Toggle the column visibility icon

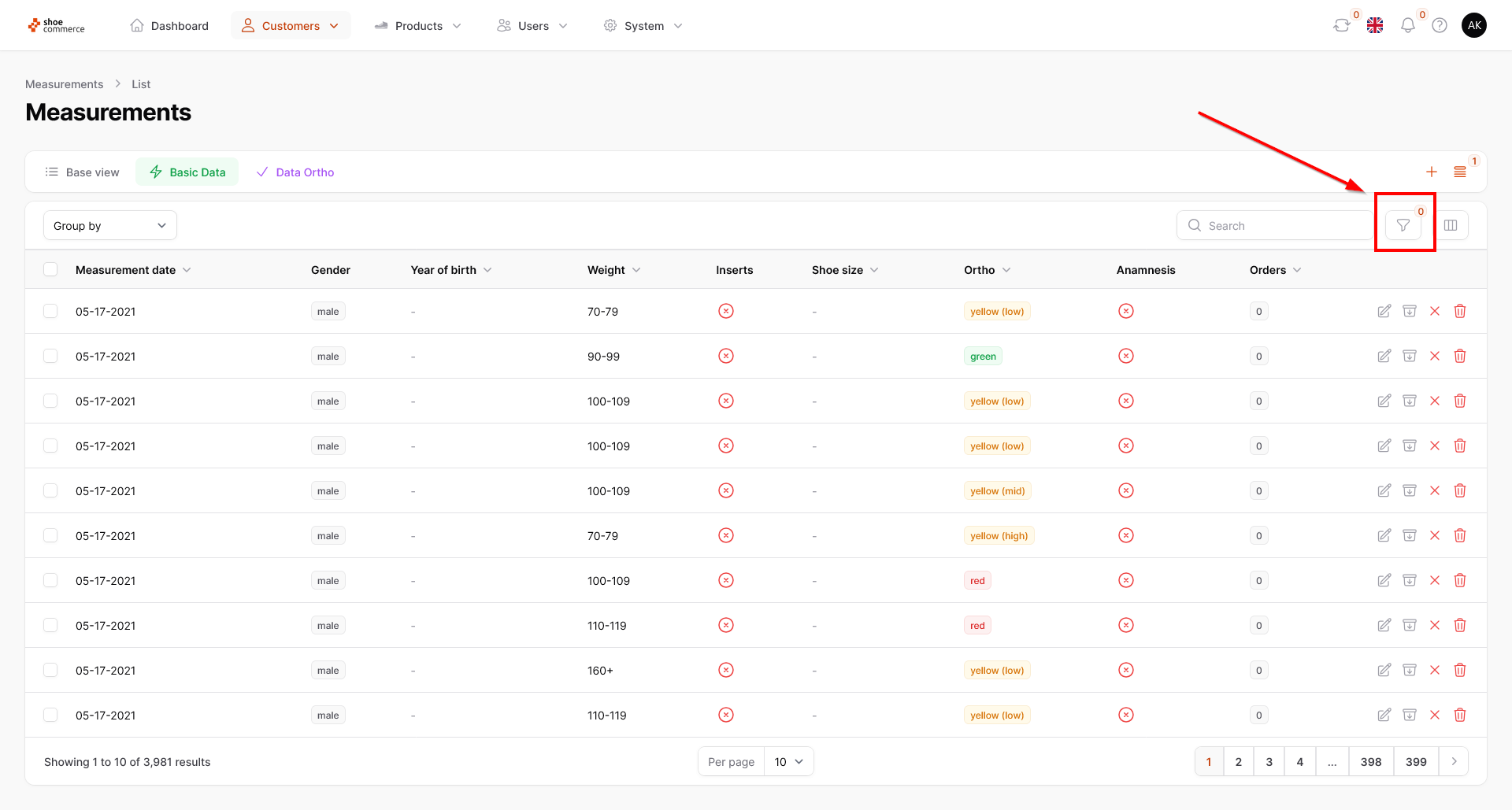pyautogui.click(x=1451, y=226)
